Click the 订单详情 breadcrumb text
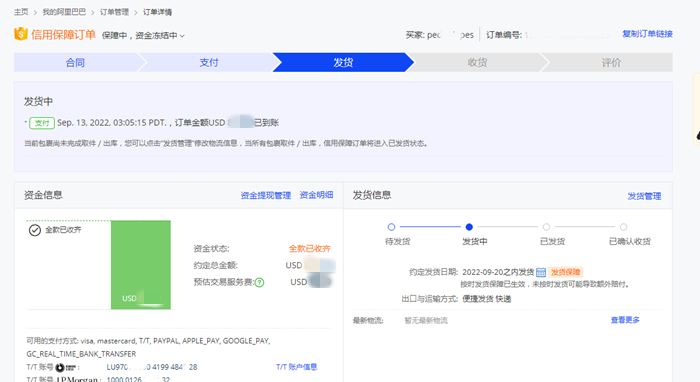 tap(157, 12)
